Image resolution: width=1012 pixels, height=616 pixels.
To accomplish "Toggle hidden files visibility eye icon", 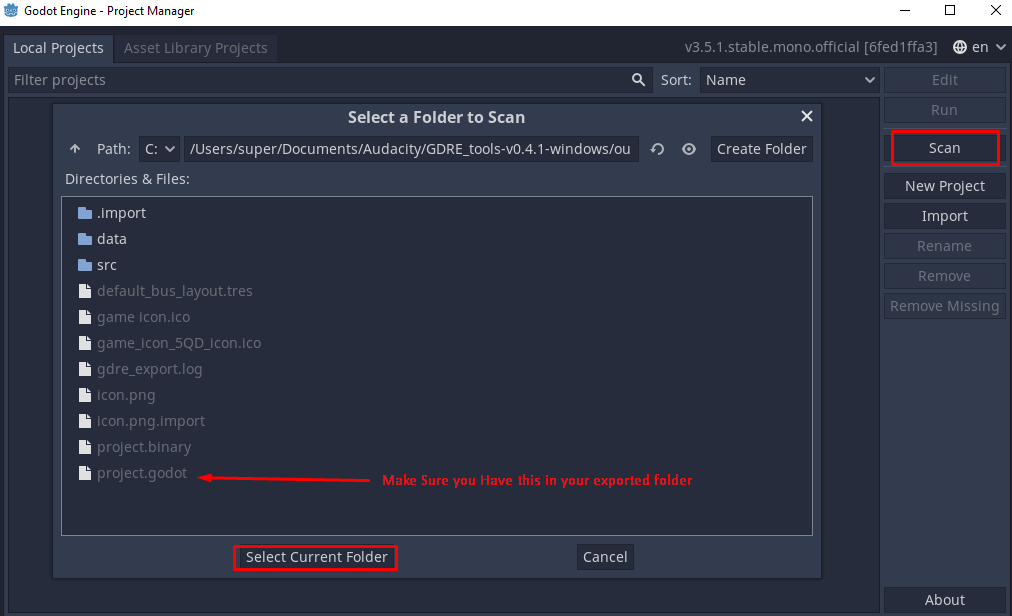I will click(689, 149).
